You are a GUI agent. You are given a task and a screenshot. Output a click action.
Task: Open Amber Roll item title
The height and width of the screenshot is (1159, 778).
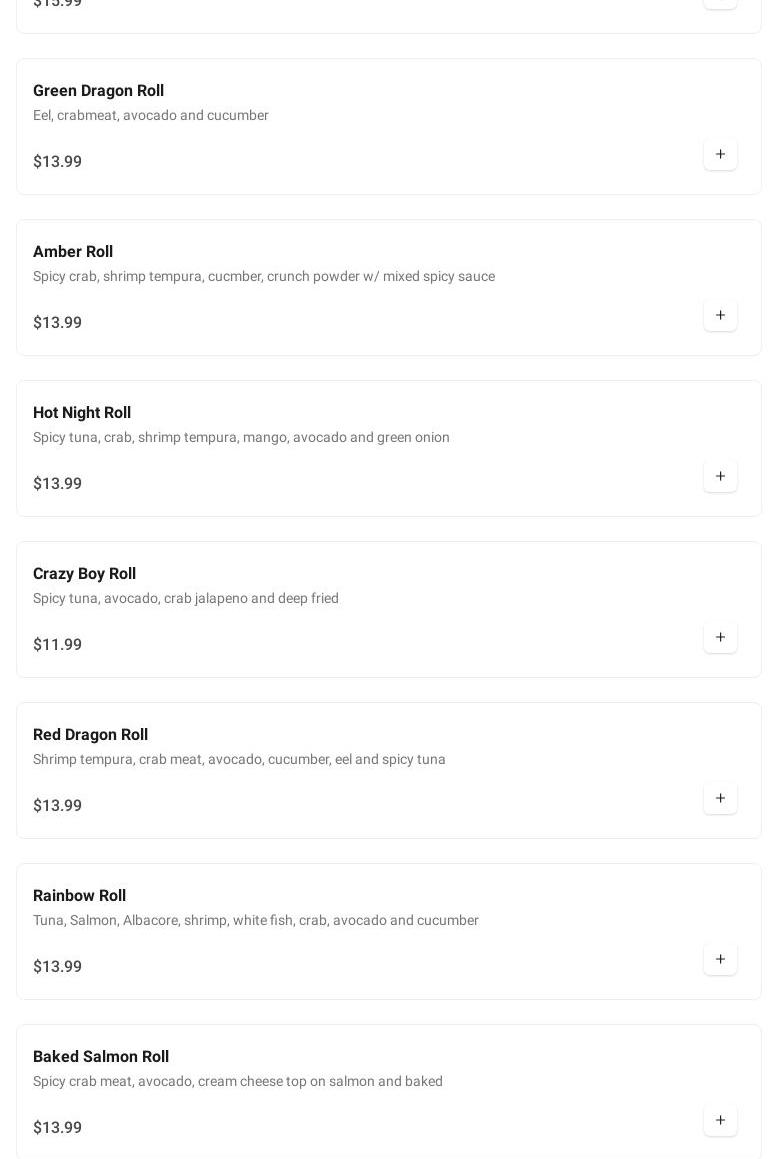click(x=73, y=252)
